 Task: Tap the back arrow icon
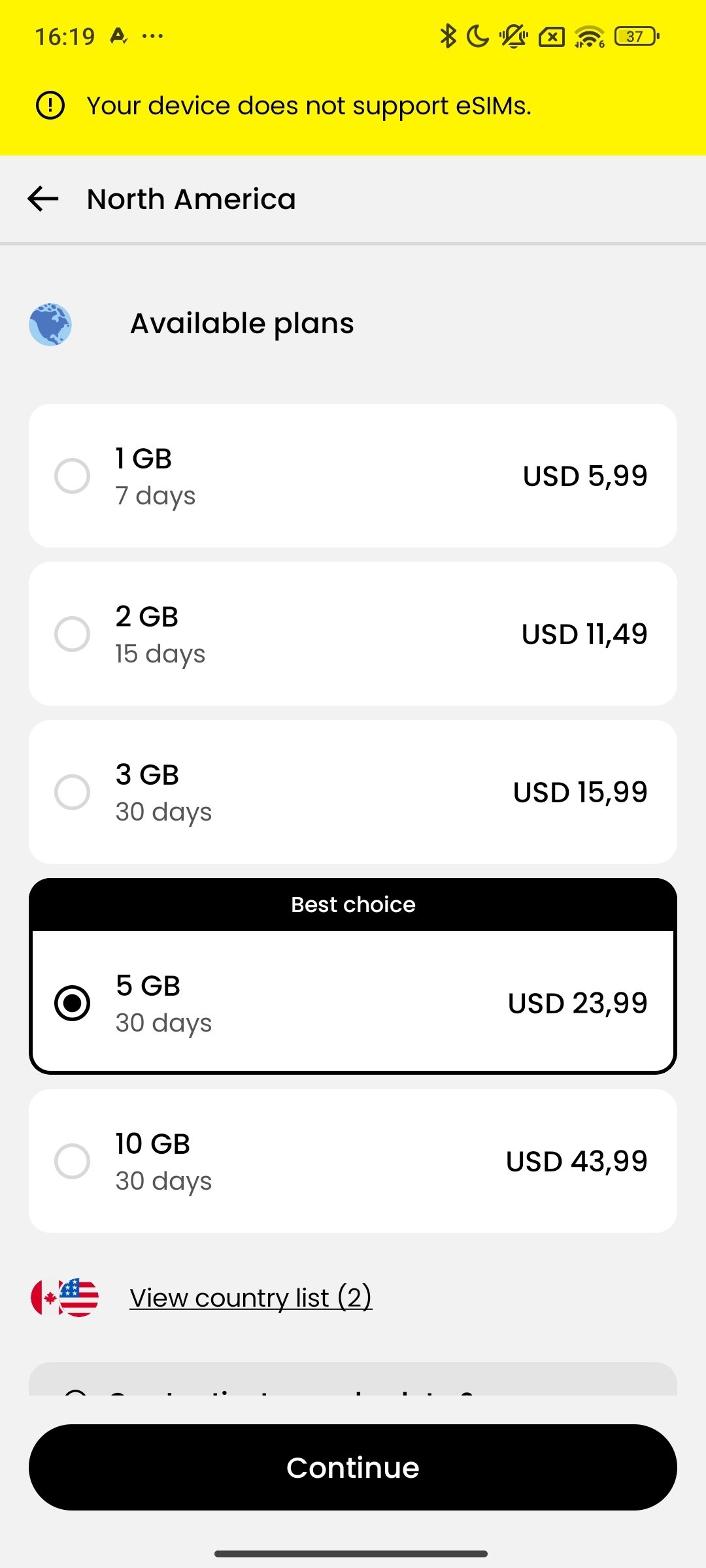coord(43,199)
